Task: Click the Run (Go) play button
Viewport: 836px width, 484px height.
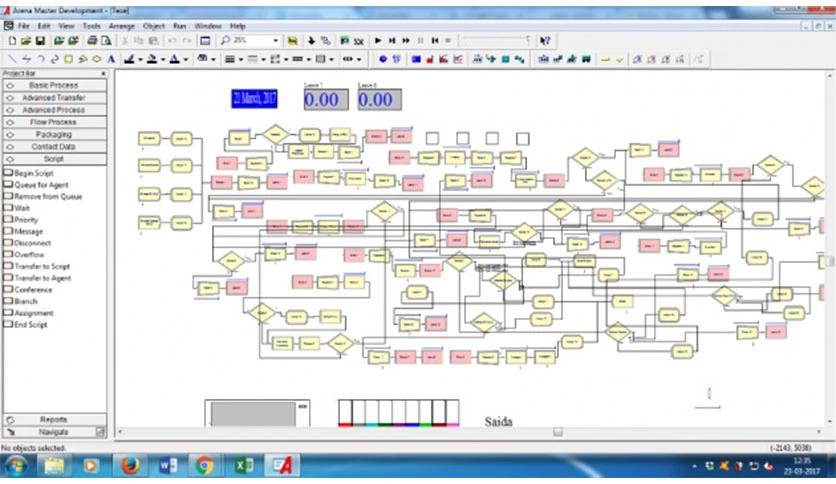Action: coord(378,41)
